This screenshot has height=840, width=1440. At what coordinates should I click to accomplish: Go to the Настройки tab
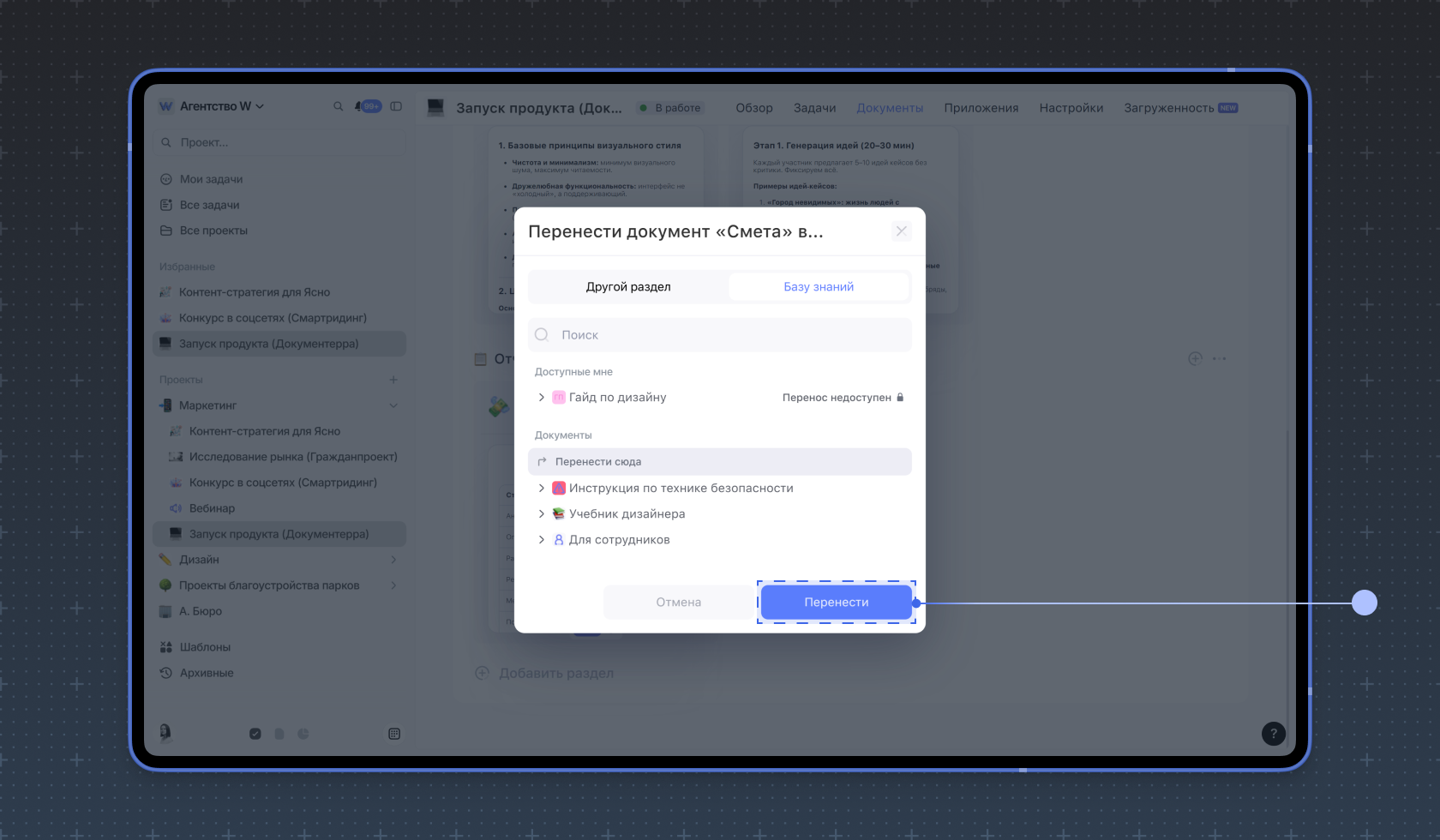tap(1071, 108)
